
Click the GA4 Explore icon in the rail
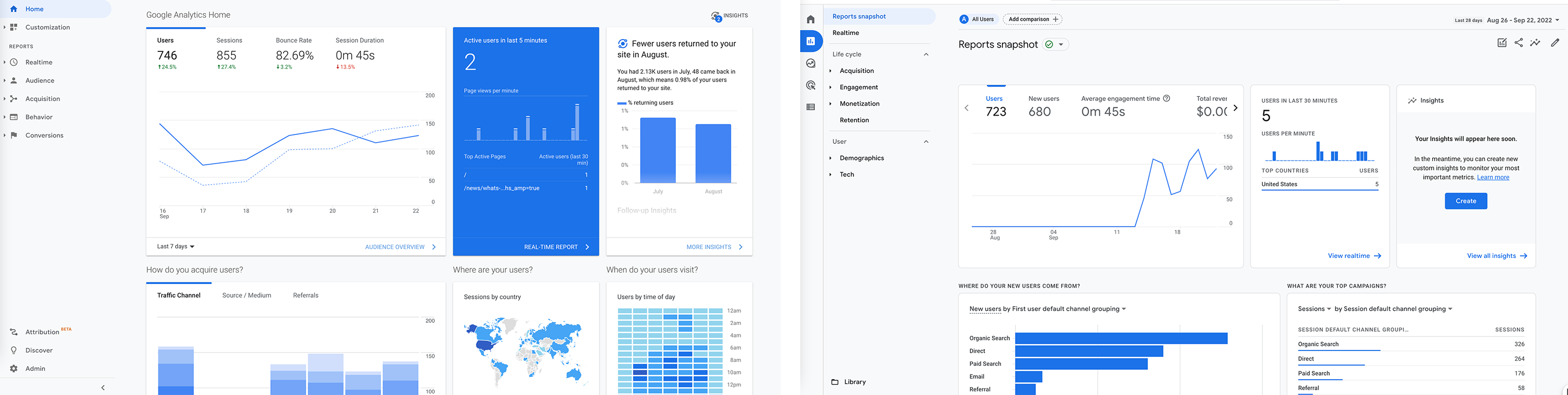coord(811,63)
